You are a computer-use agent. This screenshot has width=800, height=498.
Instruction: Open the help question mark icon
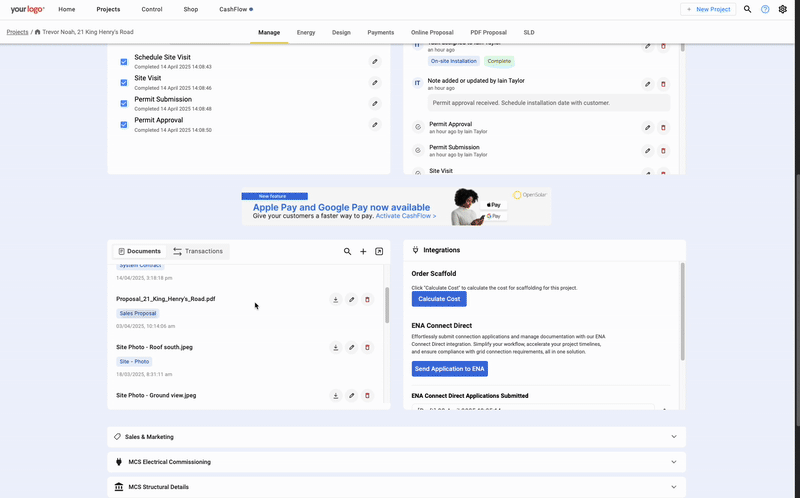[765, 9]
